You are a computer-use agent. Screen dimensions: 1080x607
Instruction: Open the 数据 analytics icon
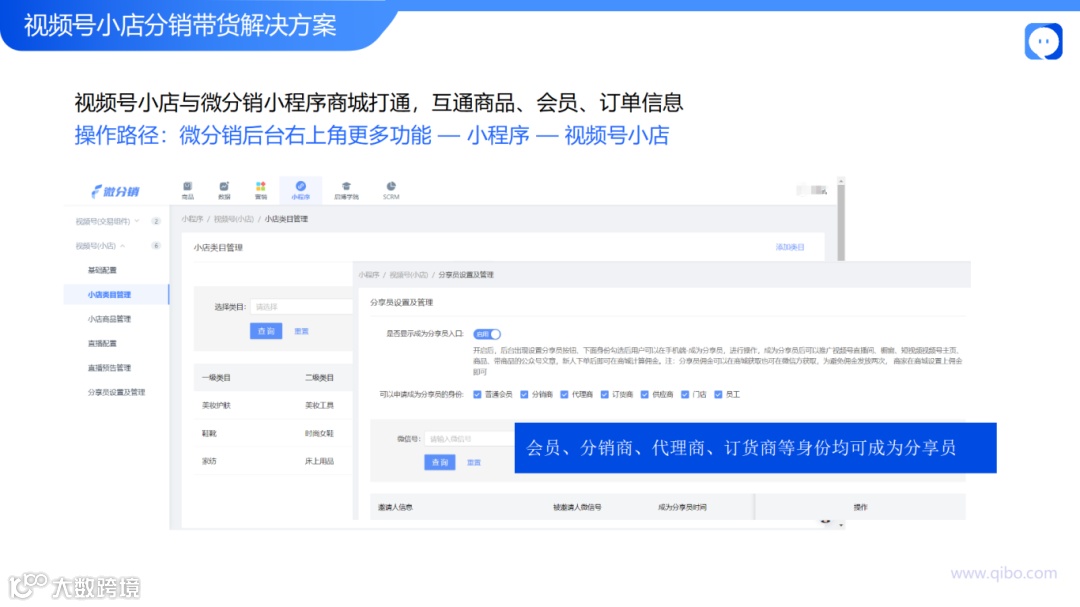coord(224,190)
